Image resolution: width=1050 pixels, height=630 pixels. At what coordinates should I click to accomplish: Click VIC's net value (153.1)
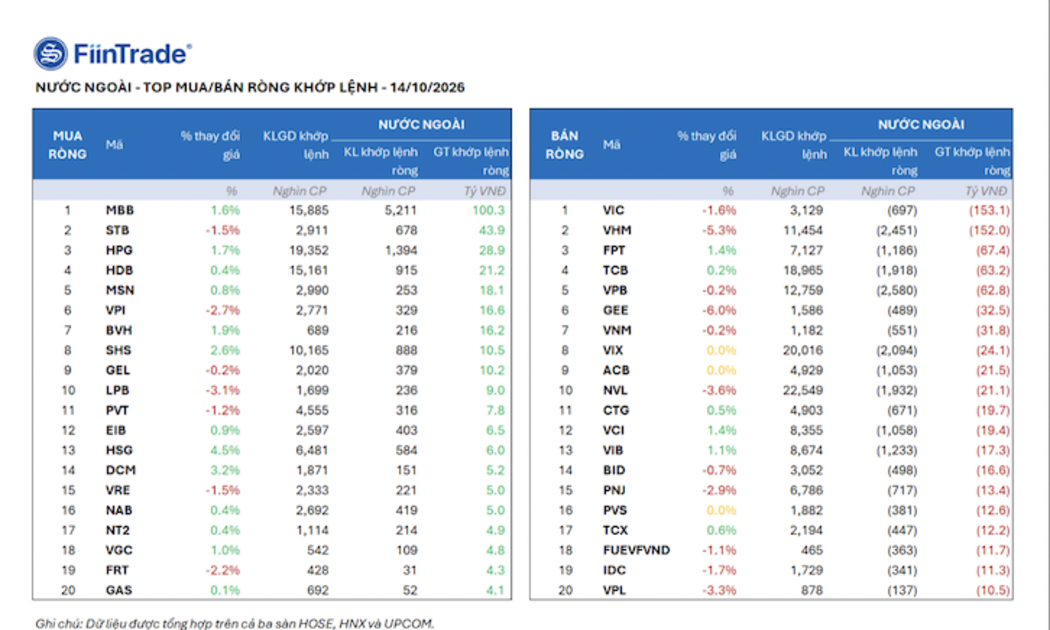[x=989, y=210]
